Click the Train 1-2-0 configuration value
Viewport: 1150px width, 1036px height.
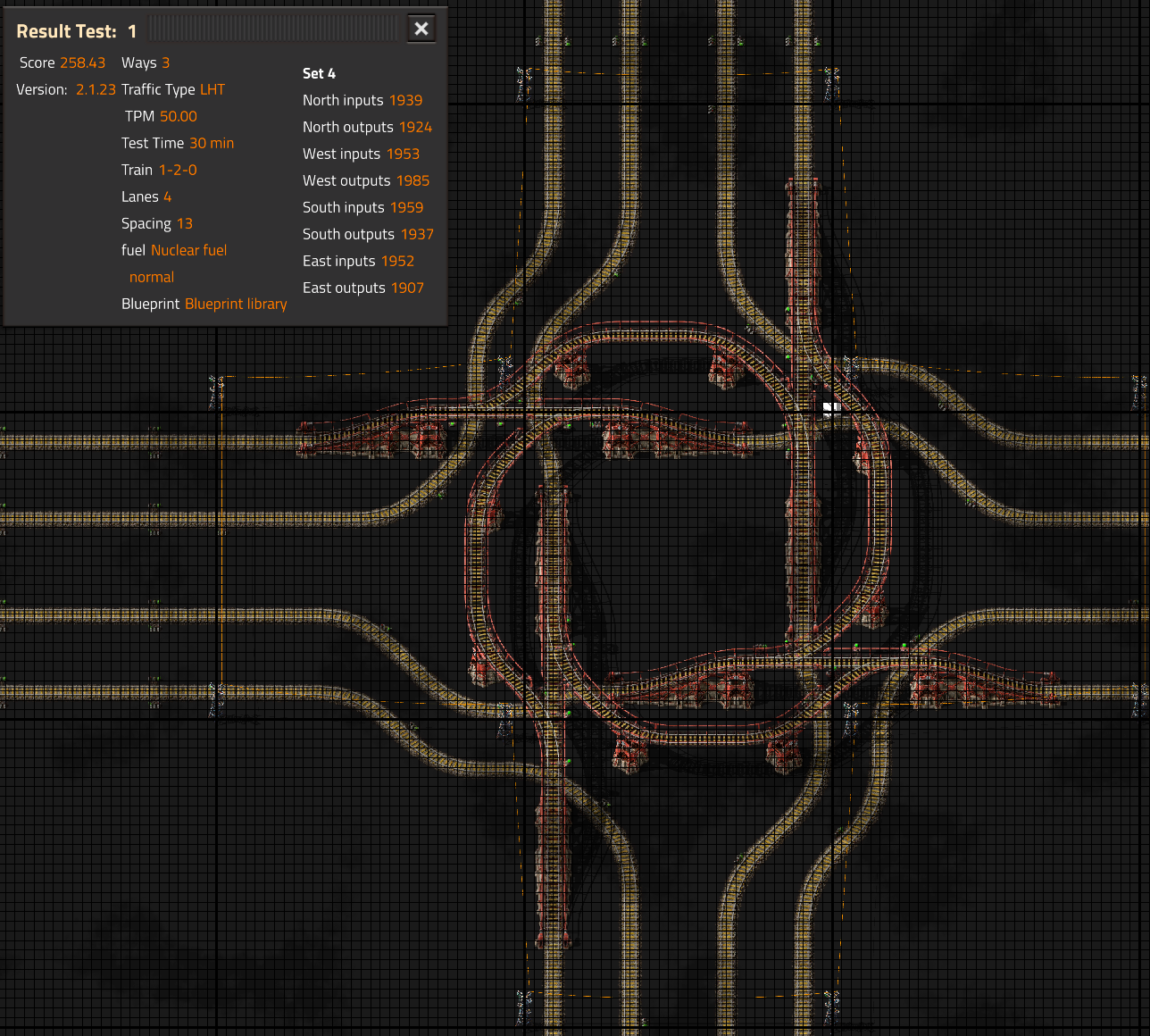(x=178, y=170)
